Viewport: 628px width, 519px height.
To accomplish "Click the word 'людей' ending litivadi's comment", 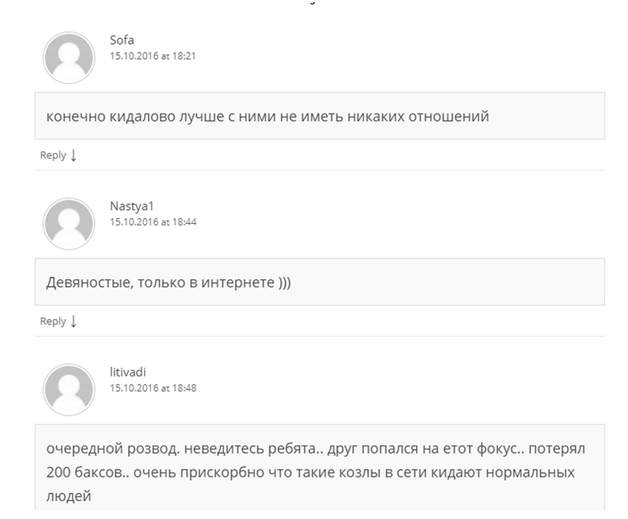I will coord(69,496).
